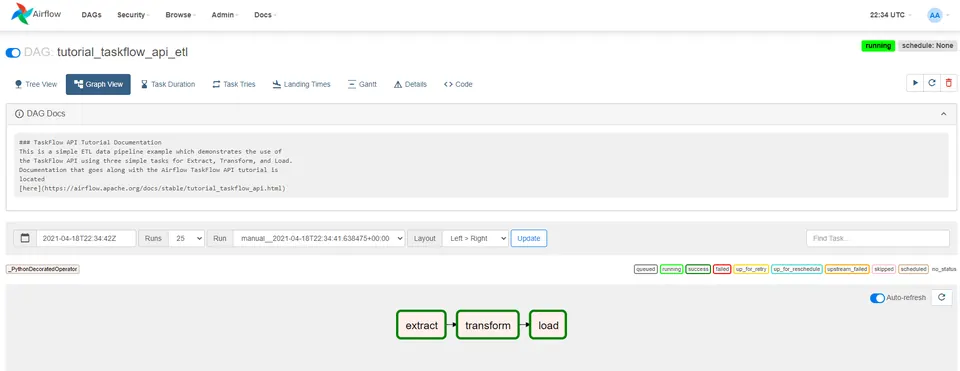Viewport: 960px width, 371px height.
Task: Click the graph refresh button
Action: pos(942,298)
